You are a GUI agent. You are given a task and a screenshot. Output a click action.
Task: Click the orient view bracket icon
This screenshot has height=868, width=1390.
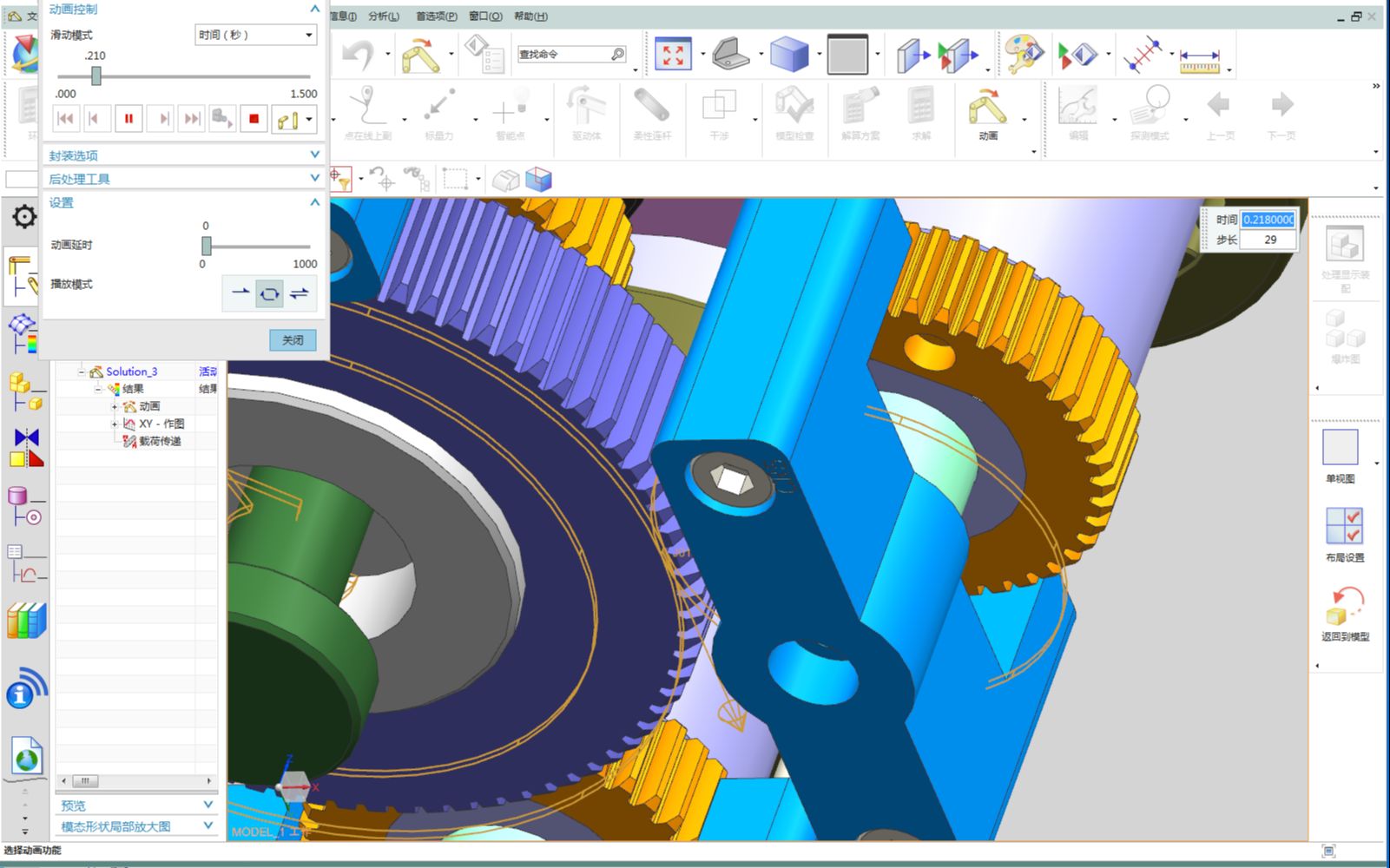(x=731, y=55)
